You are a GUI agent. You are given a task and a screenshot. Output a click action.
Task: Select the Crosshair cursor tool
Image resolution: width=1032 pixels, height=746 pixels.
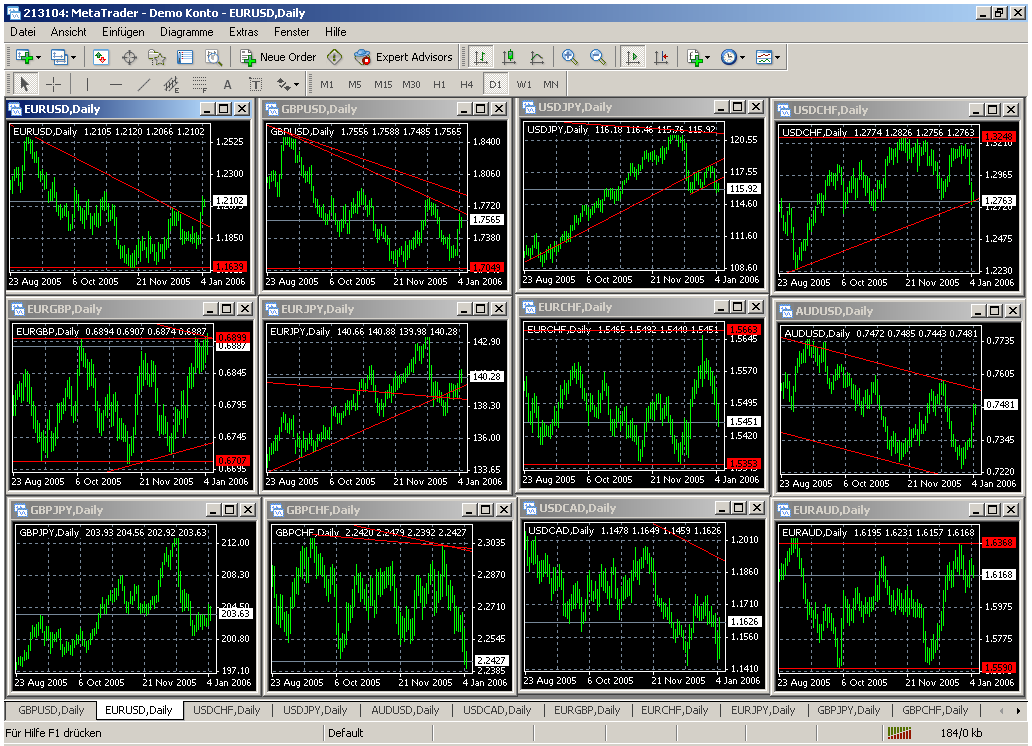click(54, 84)
